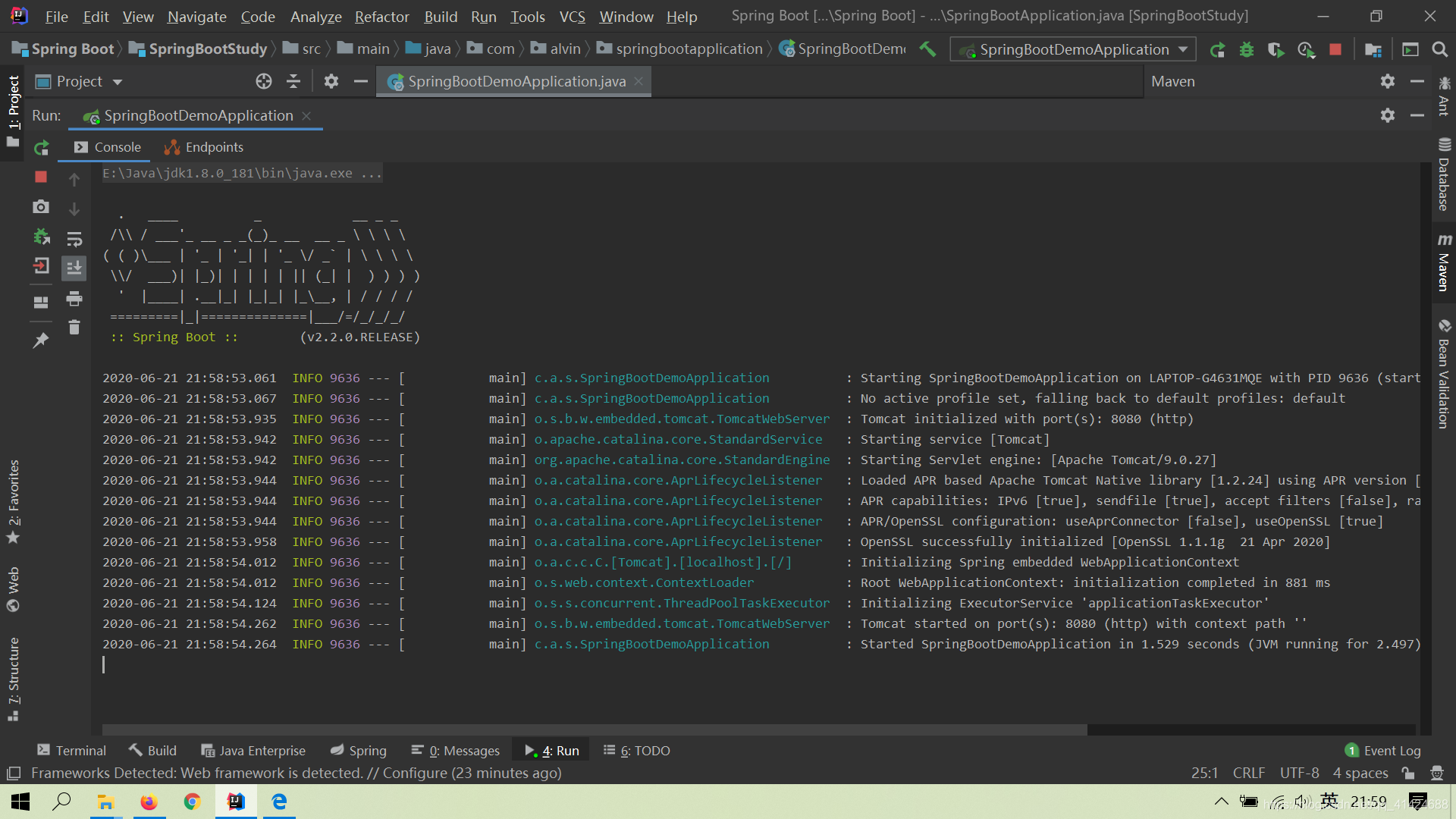Screen dimensions: 1456x819
Task: Change UTF-8 encoding in status bar
Action: [1299, 773]
